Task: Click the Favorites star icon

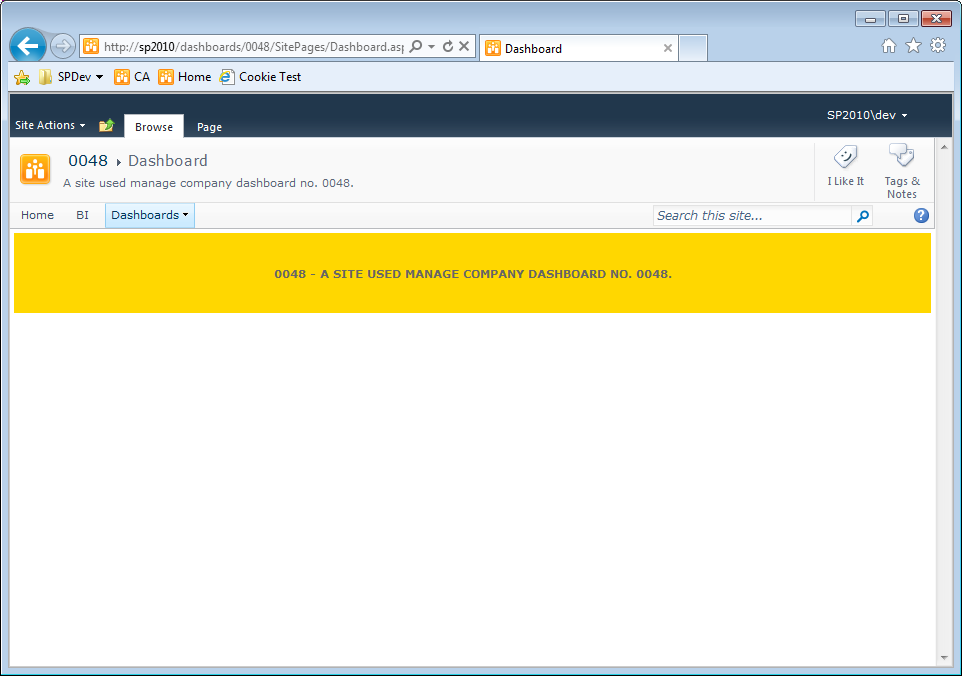Action: [x=912, y=45]
